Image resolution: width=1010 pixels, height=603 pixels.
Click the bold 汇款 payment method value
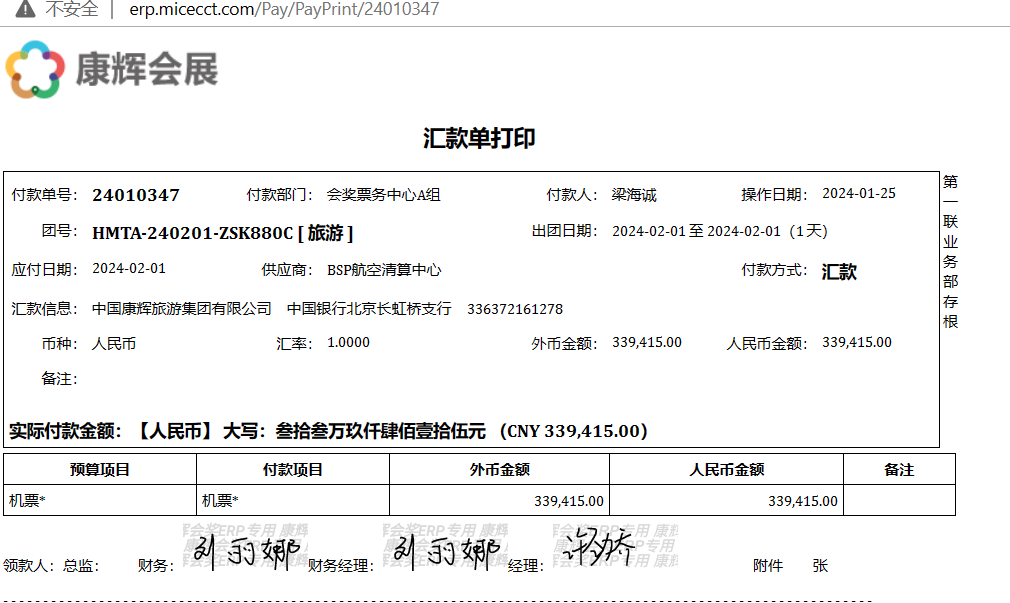pyautogui.click(x=839, y=272)
